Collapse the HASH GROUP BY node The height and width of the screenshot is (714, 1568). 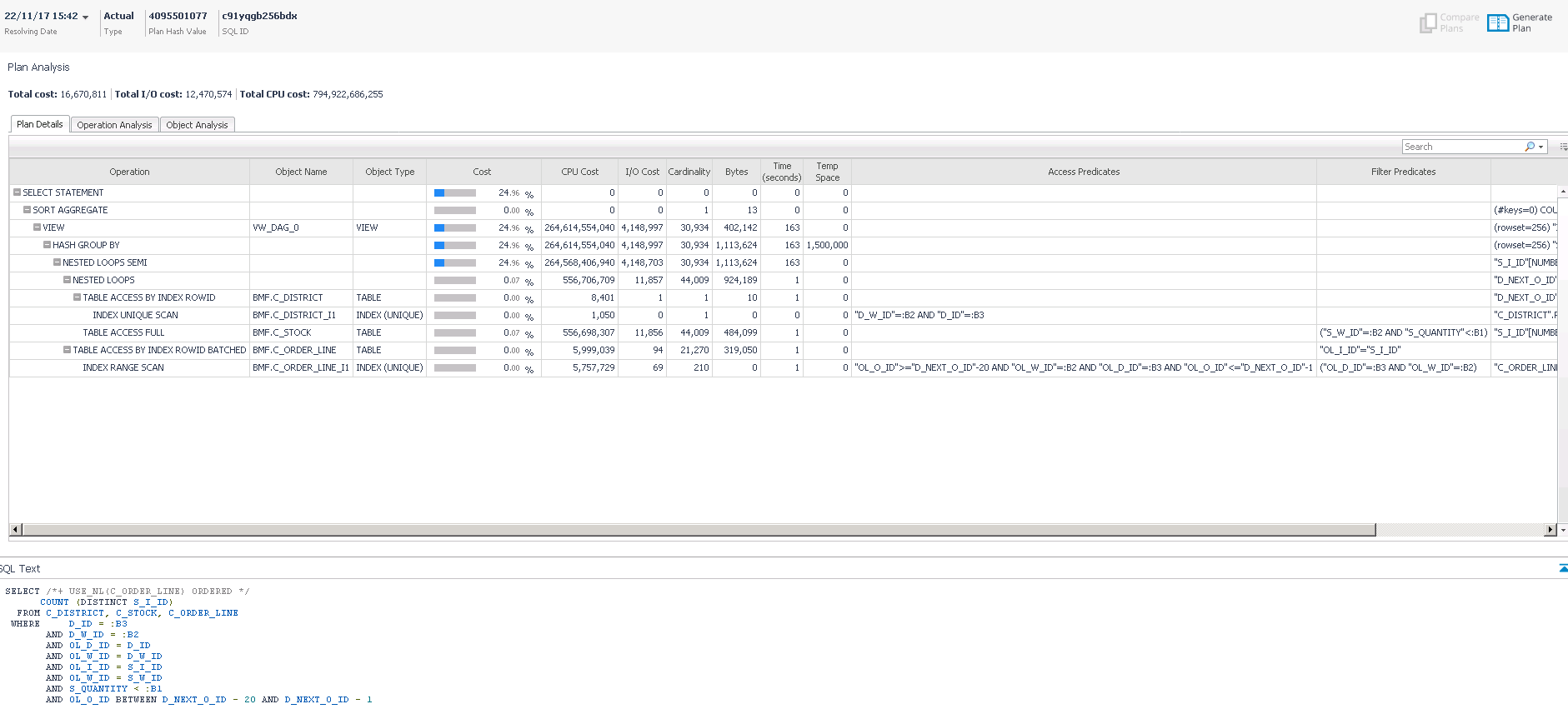coord(47,245)
